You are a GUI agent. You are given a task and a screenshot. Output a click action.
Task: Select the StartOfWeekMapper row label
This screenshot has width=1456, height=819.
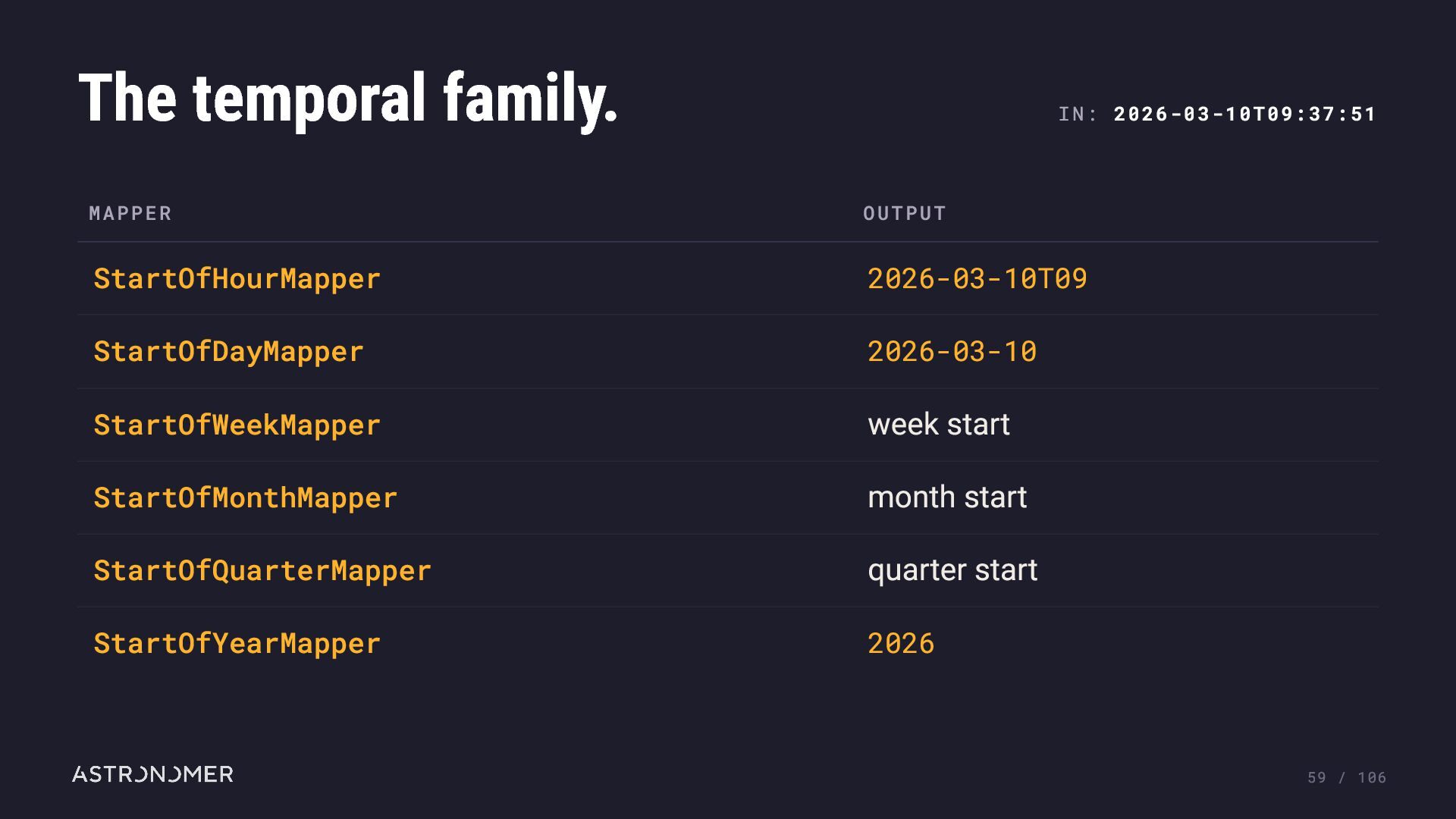coord(237,425)
